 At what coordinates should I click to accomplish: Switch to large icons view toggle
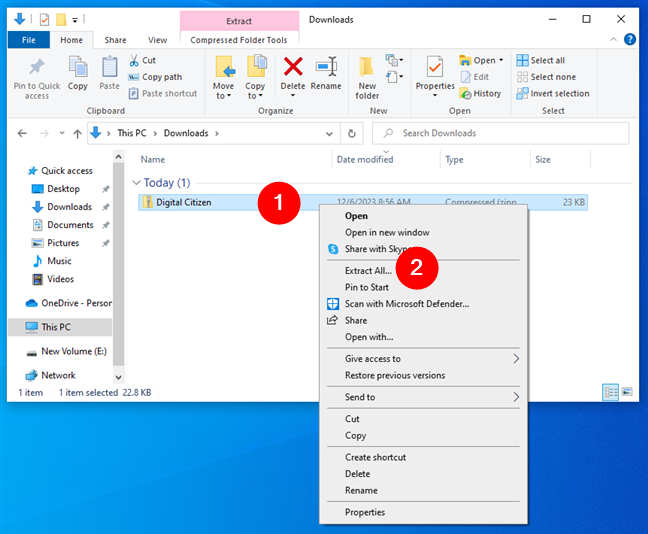pyautogui.click(x=628, y=393)
